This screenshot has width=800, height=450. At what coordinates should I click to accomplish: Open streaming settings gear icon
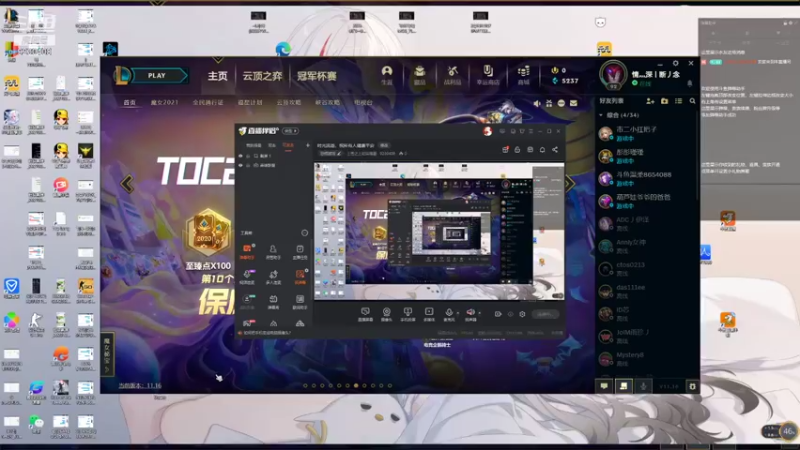522,314
